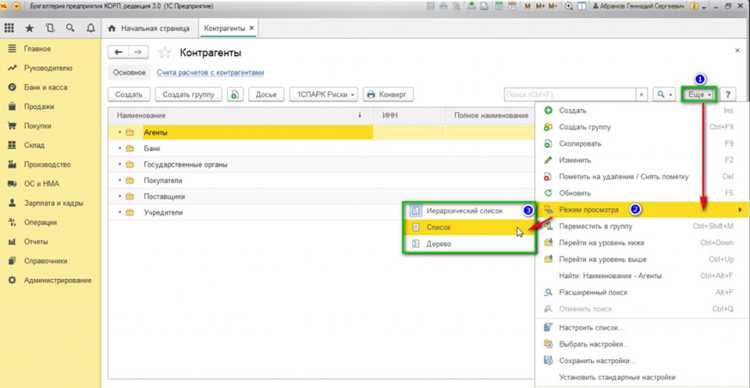Screen dimensions: 750x388
Task: Choose Дерево view mode
Action: tap(469, 244)
